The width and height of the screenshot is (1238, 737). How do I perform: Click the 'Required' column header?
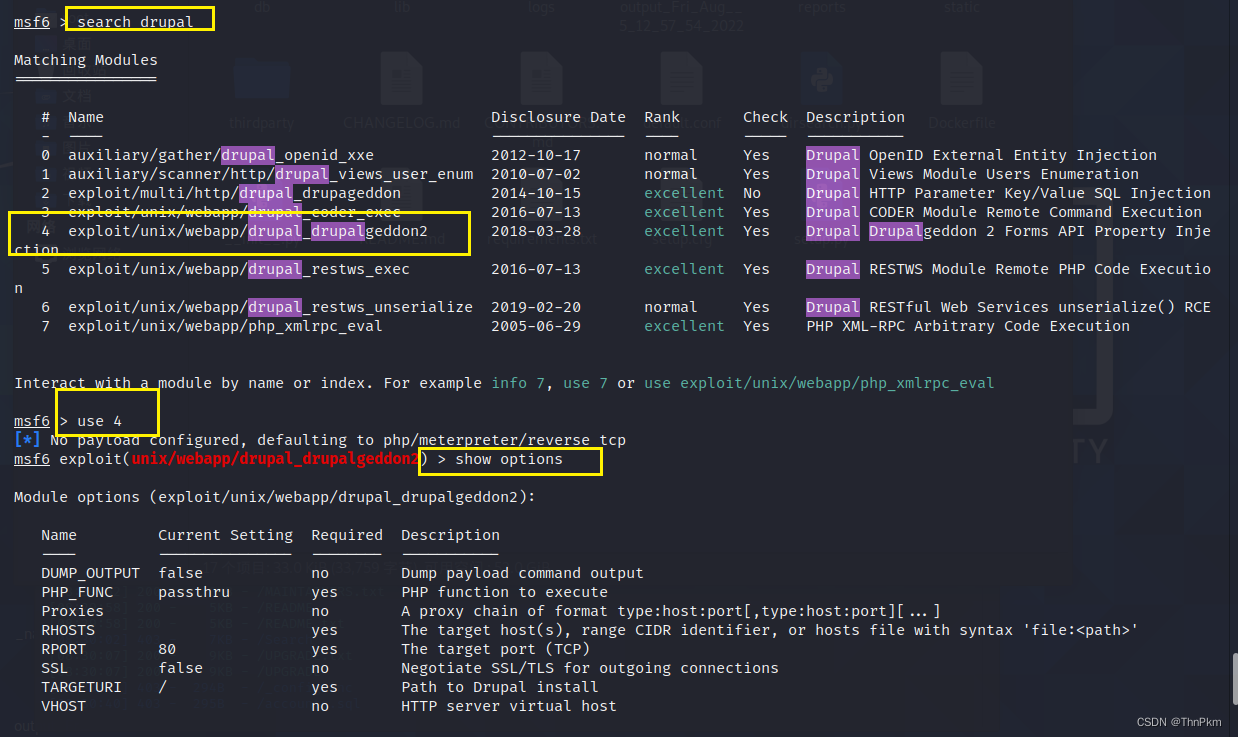click(347, 535)
